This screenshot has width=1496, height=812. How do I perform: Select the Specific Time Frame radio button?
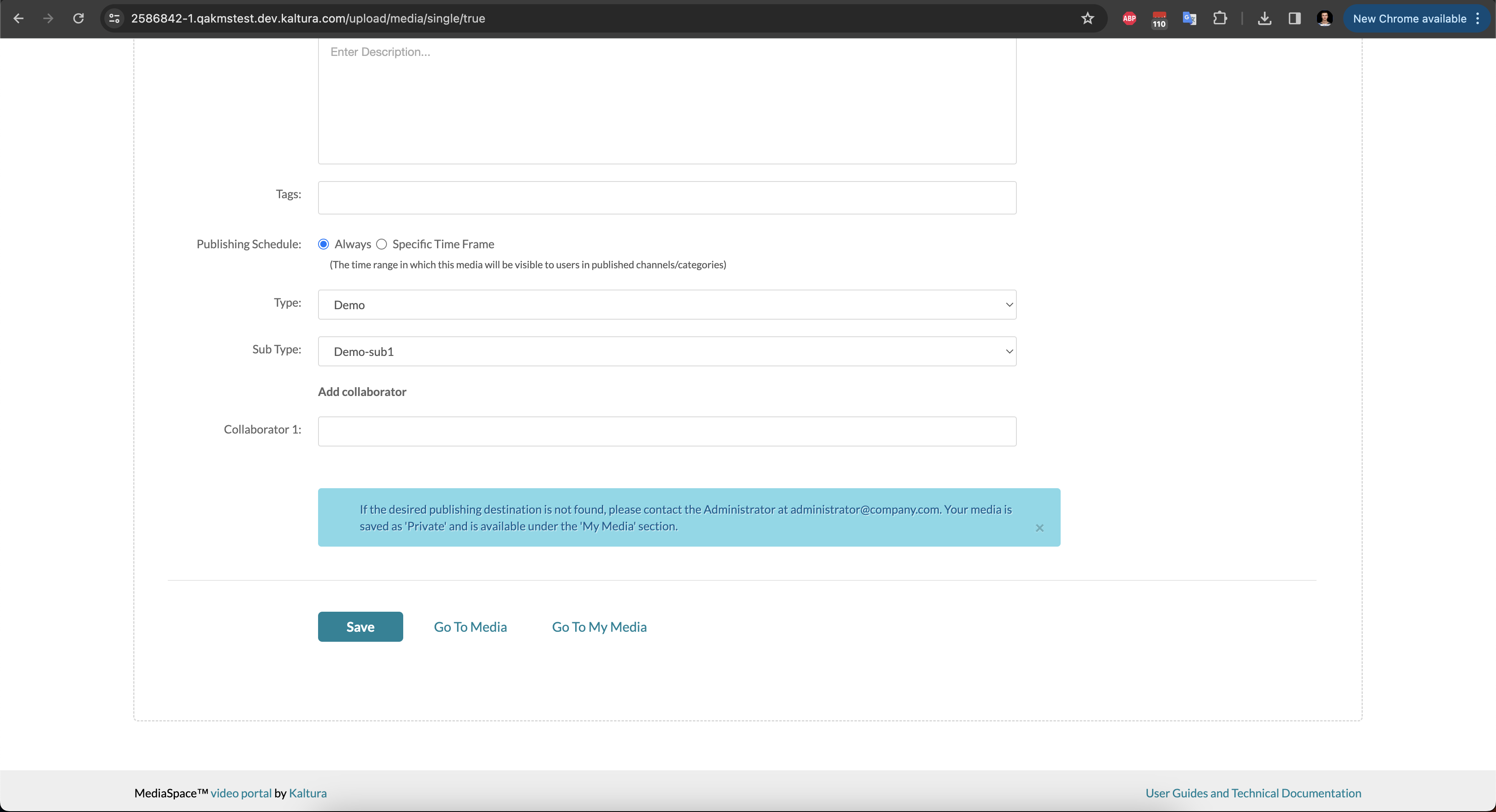point(382,245)
